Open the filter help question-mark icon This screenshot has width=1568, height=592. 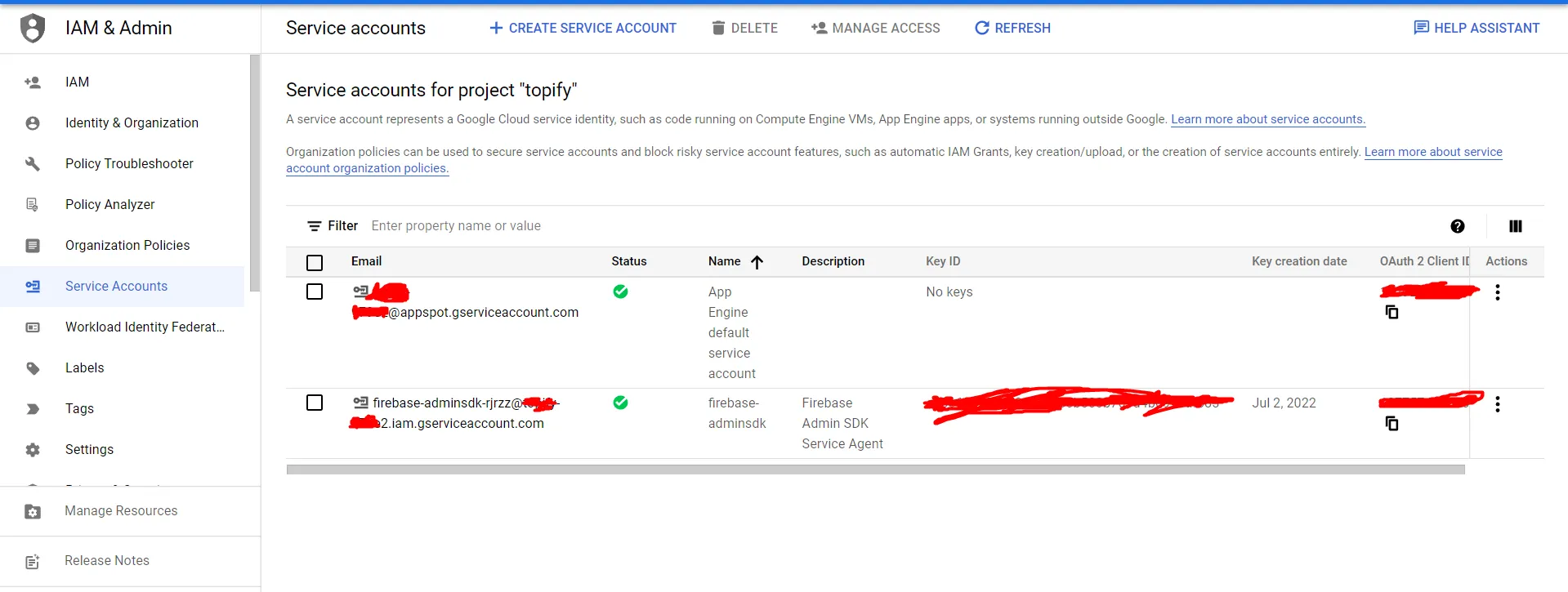1458,226
